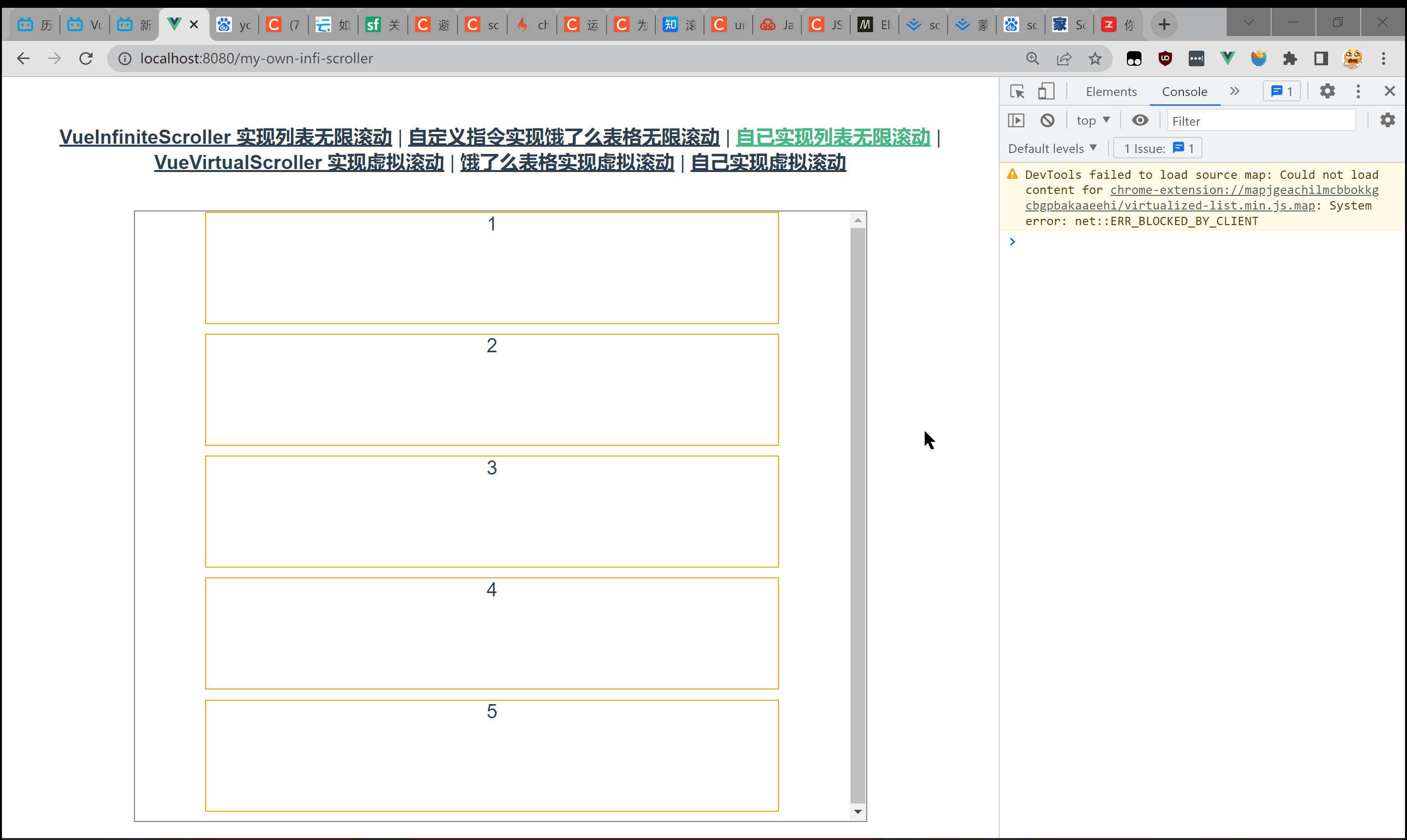Open the 'top' frame context dropdown
Image resolution: width=1407 pixels, height=840 pixels.
(x=1092, y=120)
